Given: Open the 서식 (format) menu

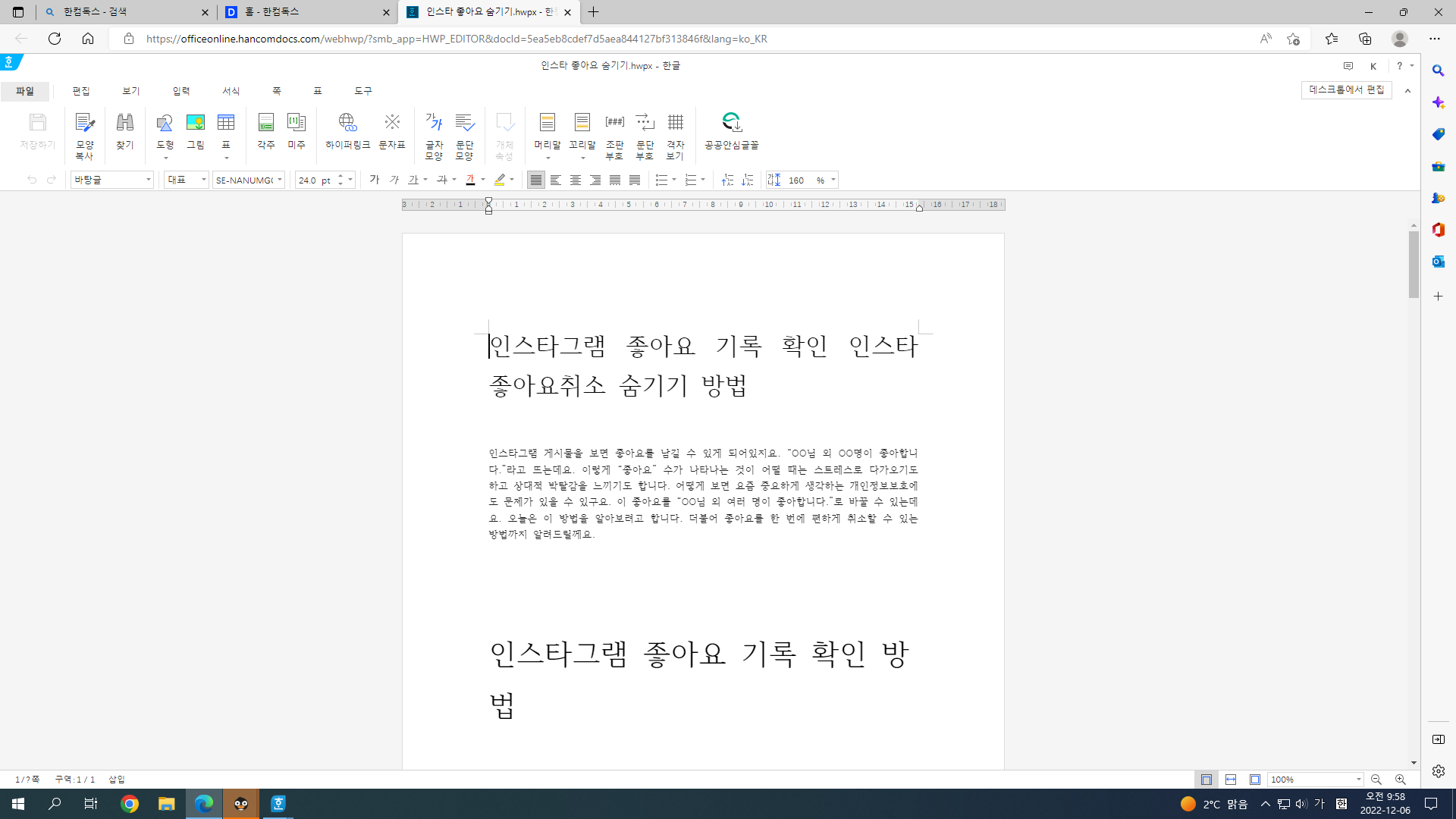Looking at the screenshot, I should coord(231,91).
